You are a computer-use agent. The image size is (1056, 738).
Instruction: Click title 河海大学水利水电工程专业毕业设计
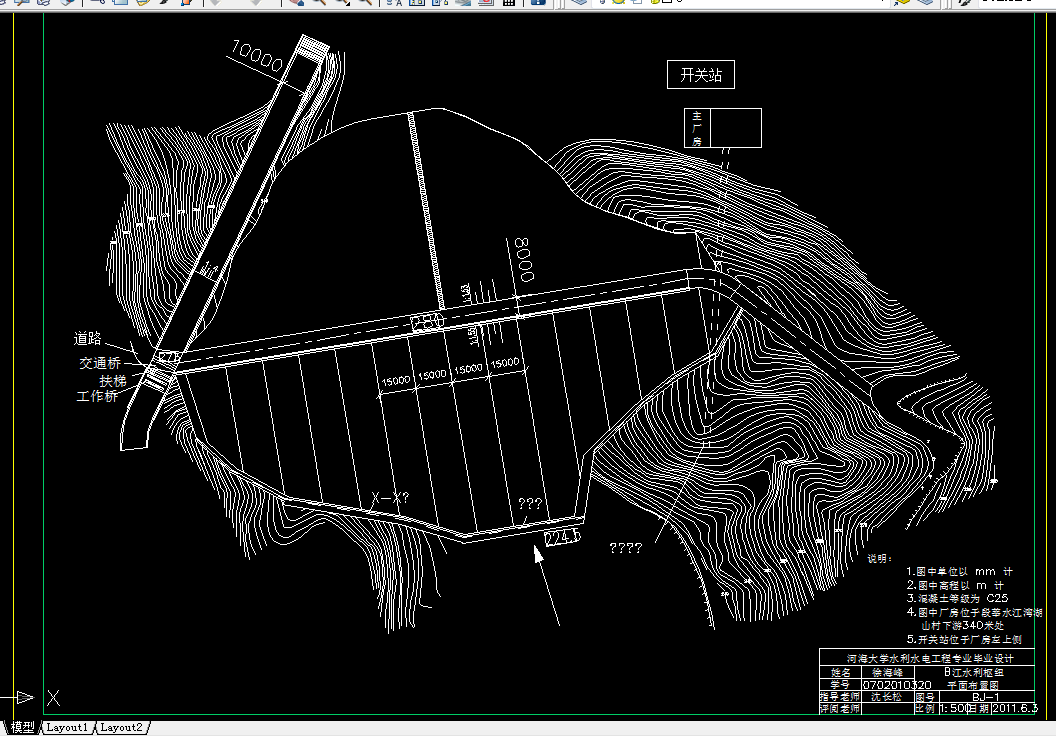tap(930, 659)
